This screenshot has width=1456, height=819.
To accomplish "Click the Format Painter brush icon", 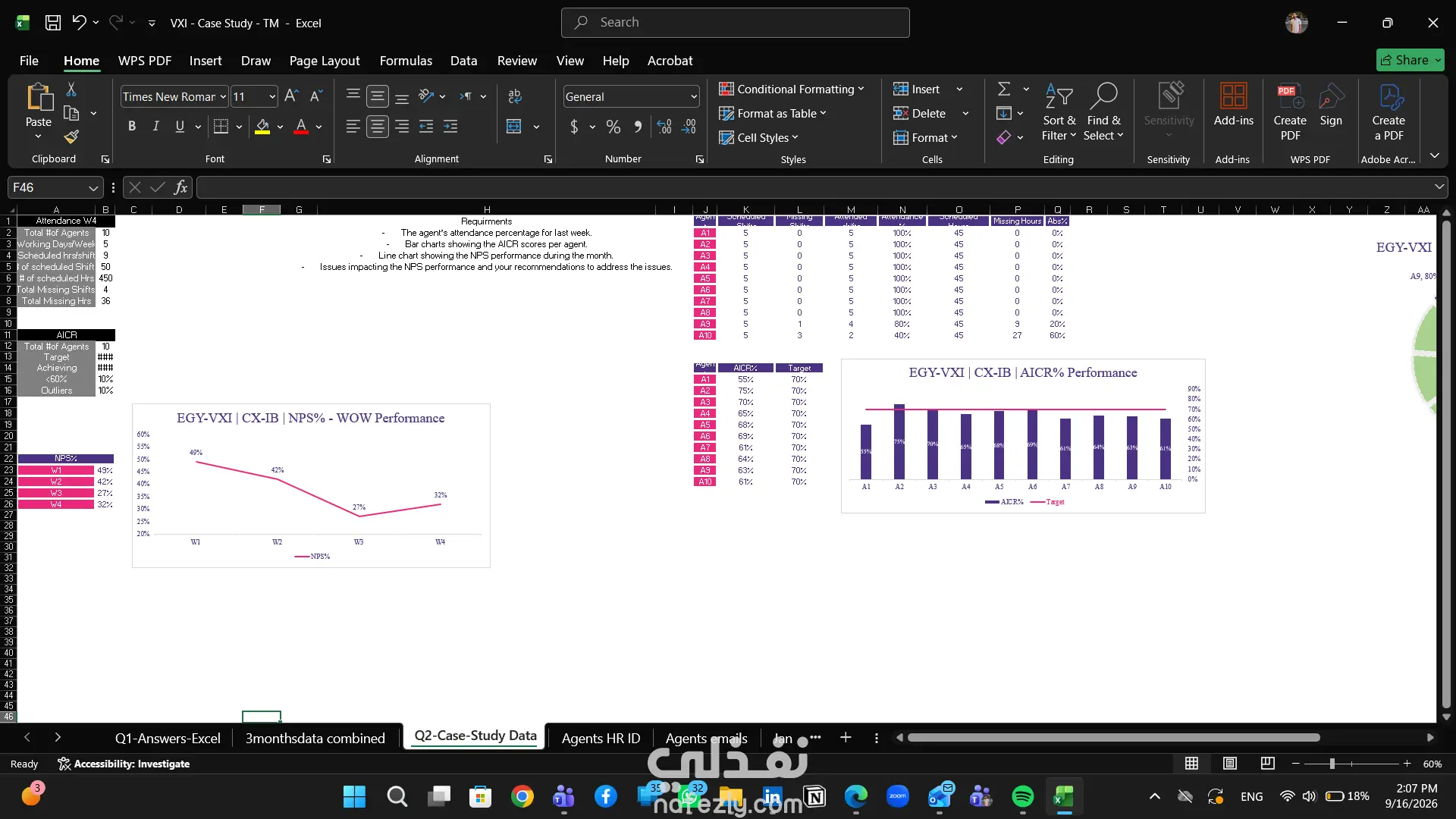I will (71, 136).
